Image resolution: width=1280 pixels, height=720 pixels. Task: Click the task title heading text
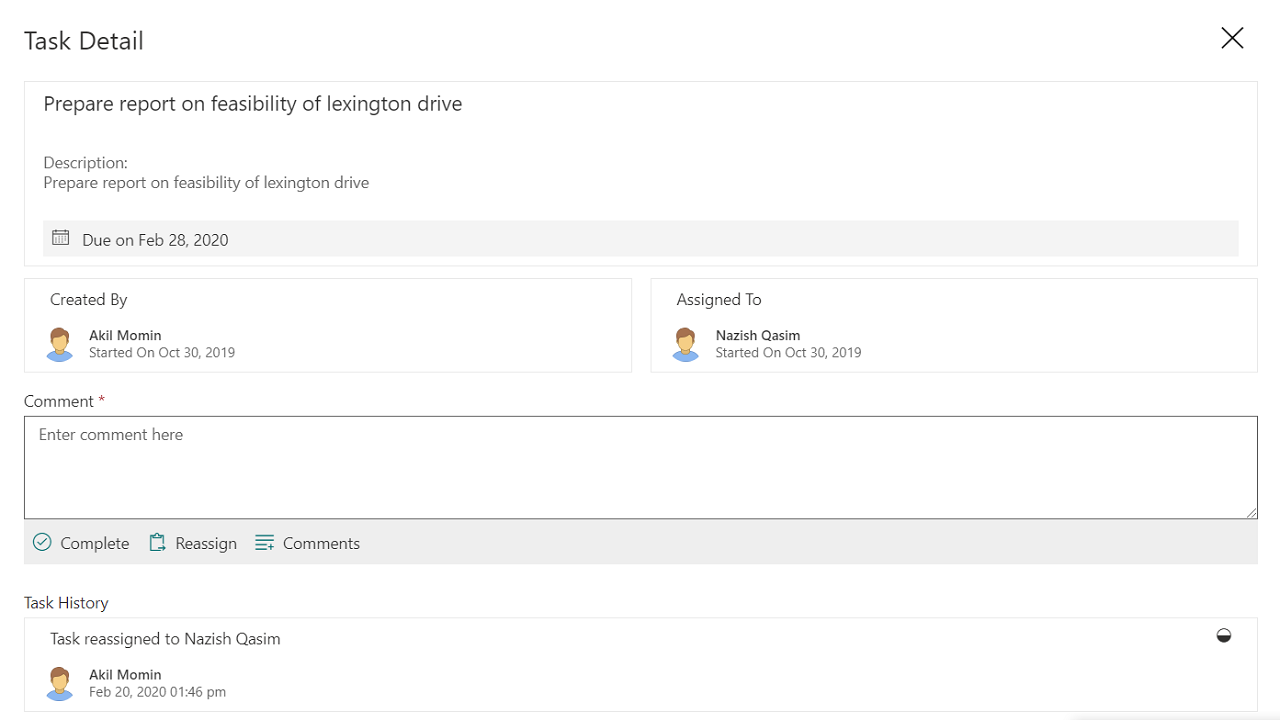[252, 104]
